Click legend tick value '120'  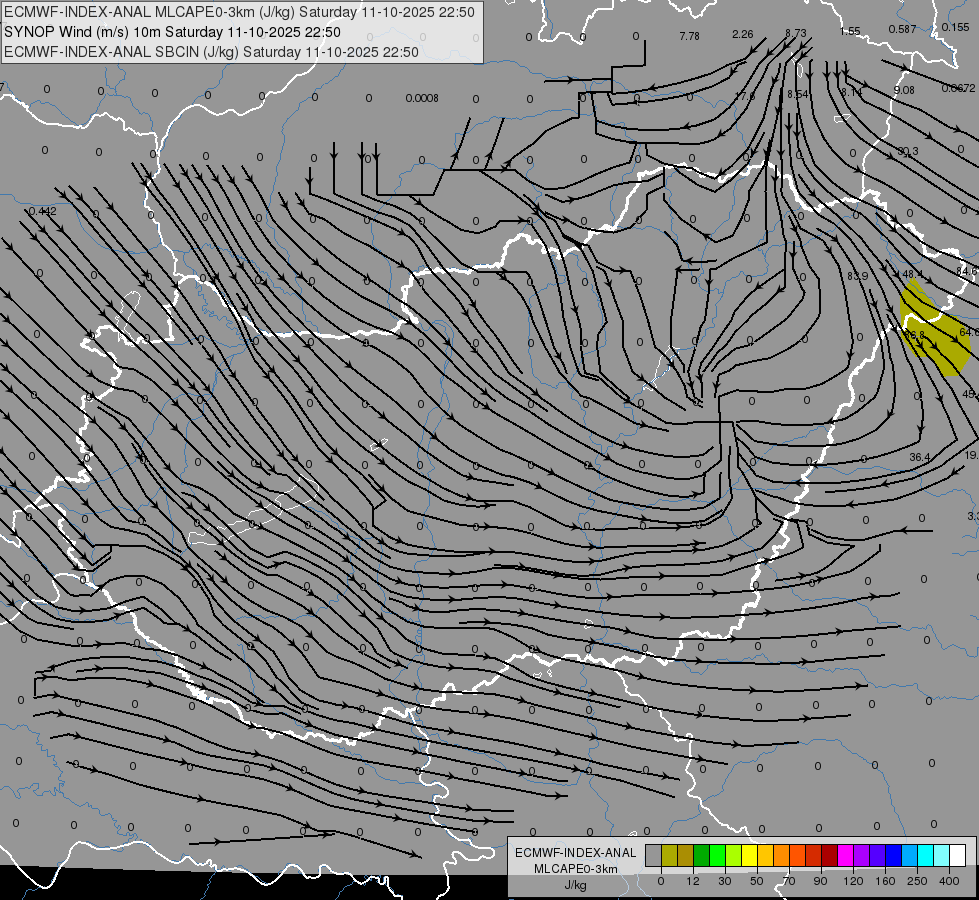(x=853, y=881)
